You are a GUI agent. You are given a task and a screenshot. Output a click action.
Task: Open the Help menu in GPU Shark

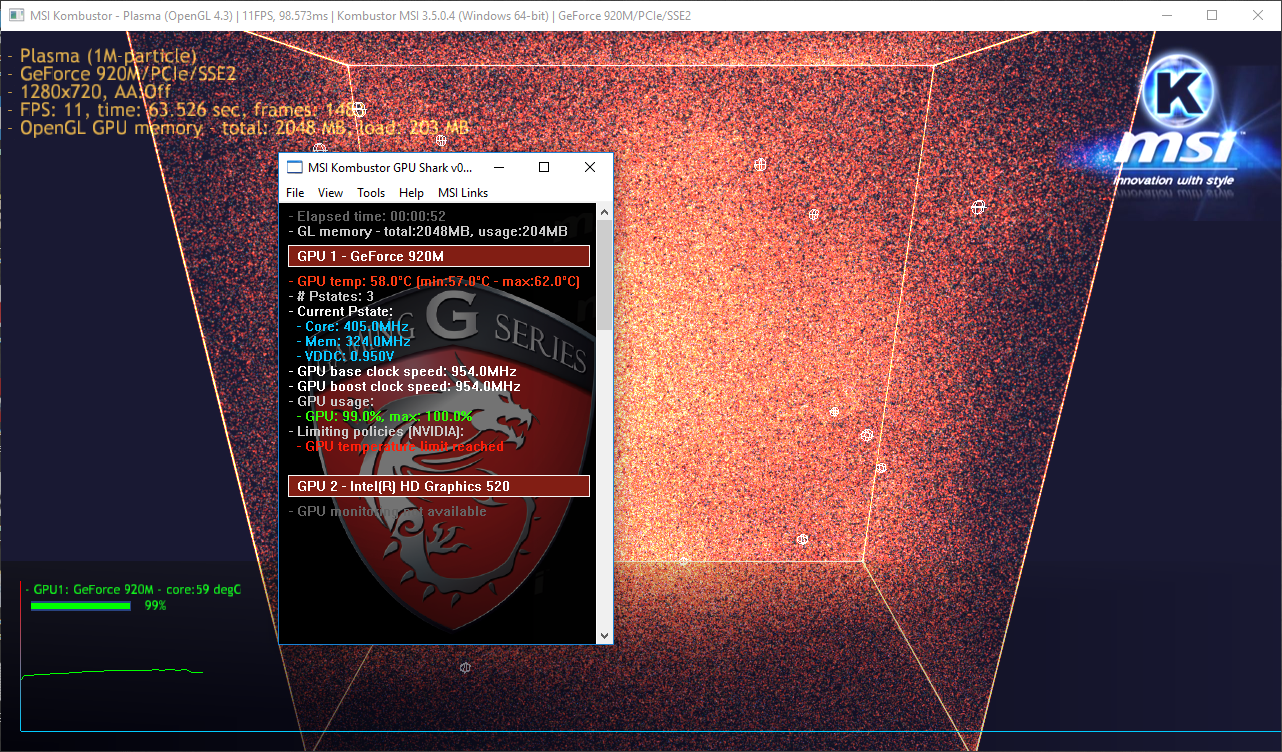(x=411, y=193)
